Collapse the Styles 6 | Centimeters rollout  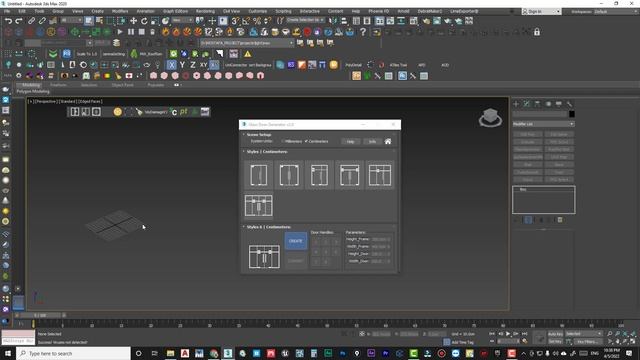[x=268, y=227]
